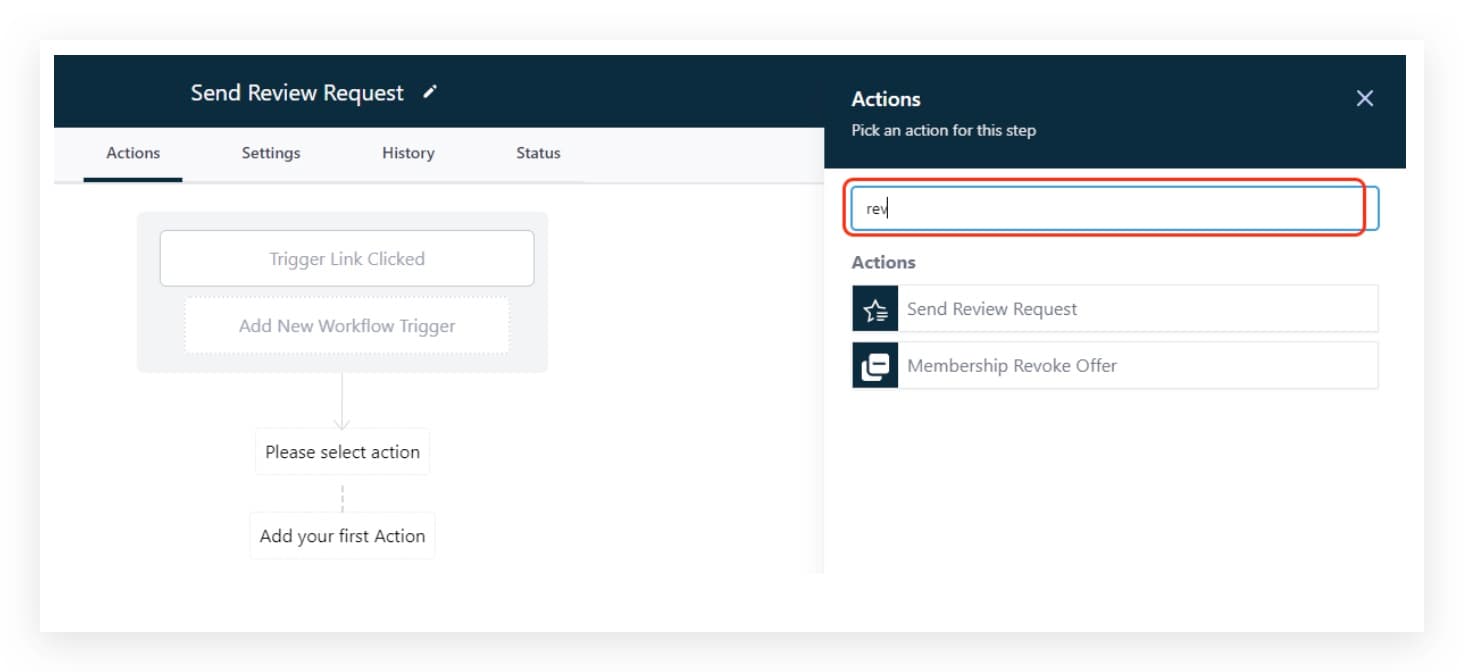Choose the Membership Revoke Offer action label
1464x672 pixels.
[1012, 366]
